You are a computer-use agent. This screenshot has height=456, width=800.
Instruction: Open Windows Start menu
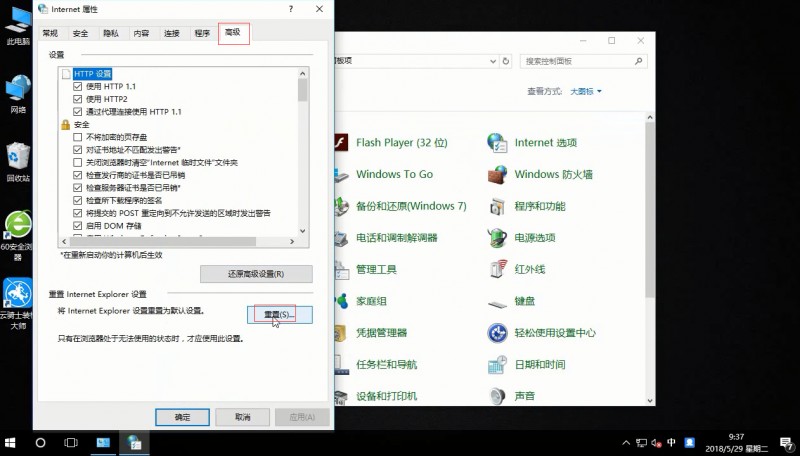[x=10, y=442]
